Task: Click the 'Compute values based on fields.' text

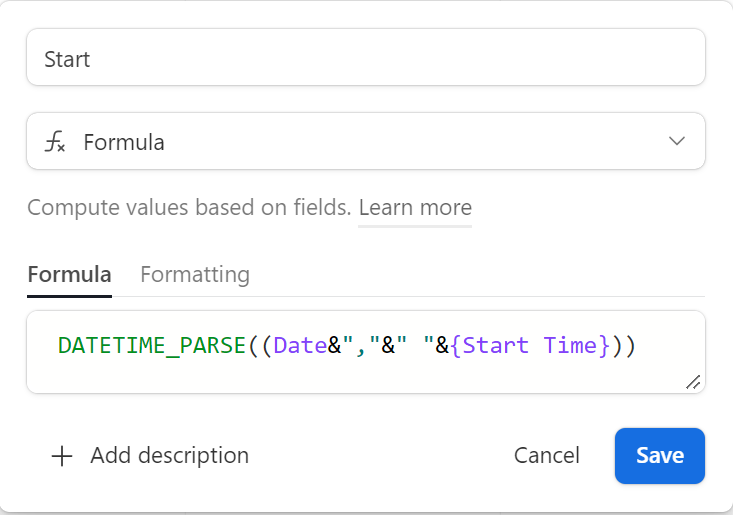Action: 189,207
